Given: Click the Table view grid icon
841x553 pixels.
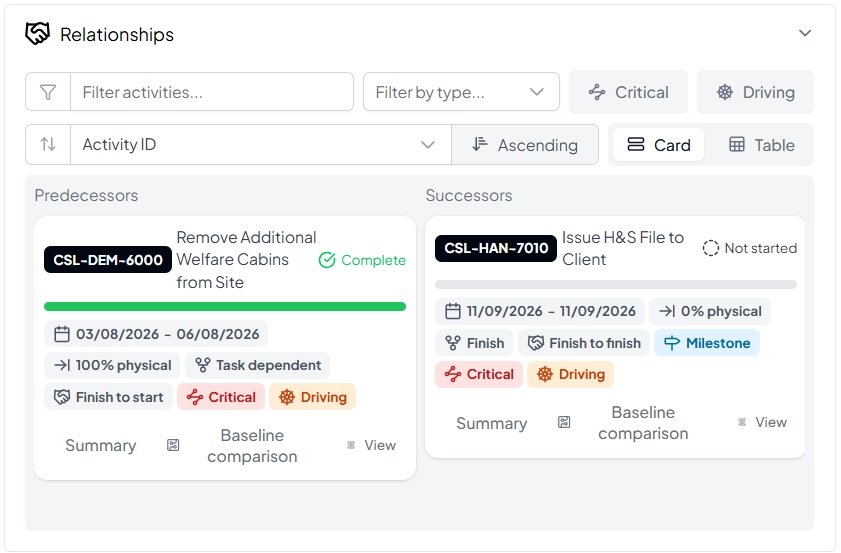Looking at the screenshot, I should tap(736, 144).
